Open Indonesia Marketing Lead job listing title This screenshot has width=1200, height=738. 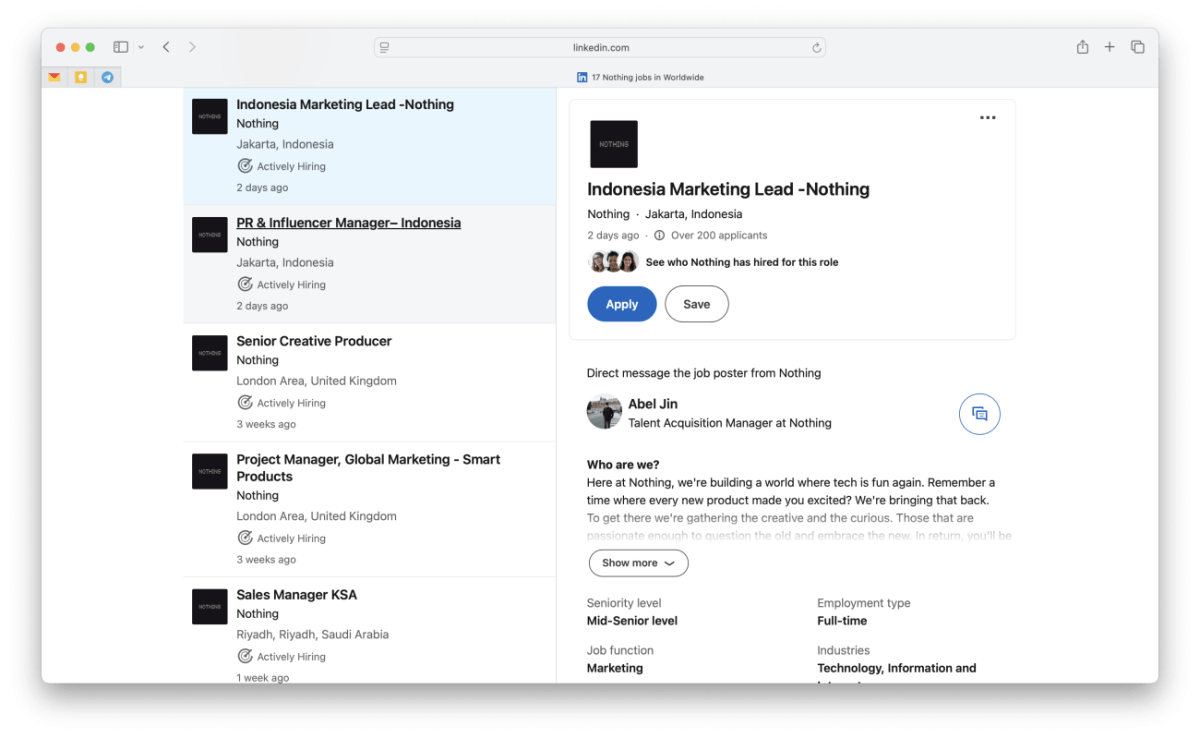(x=345, y=104)
